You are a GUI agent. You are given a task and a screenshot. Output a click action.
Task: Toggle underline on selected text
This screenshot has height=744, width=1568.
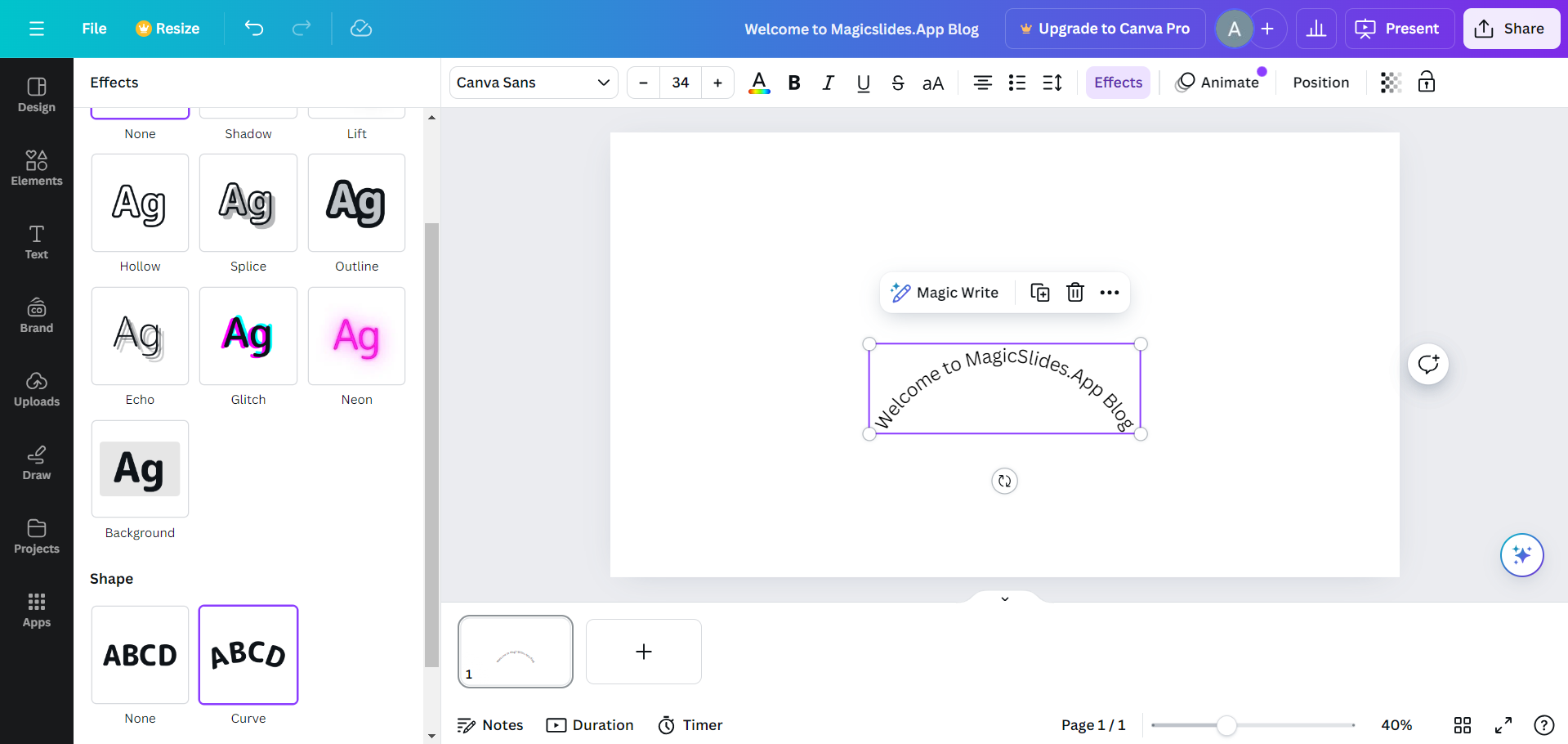[863, 83]
